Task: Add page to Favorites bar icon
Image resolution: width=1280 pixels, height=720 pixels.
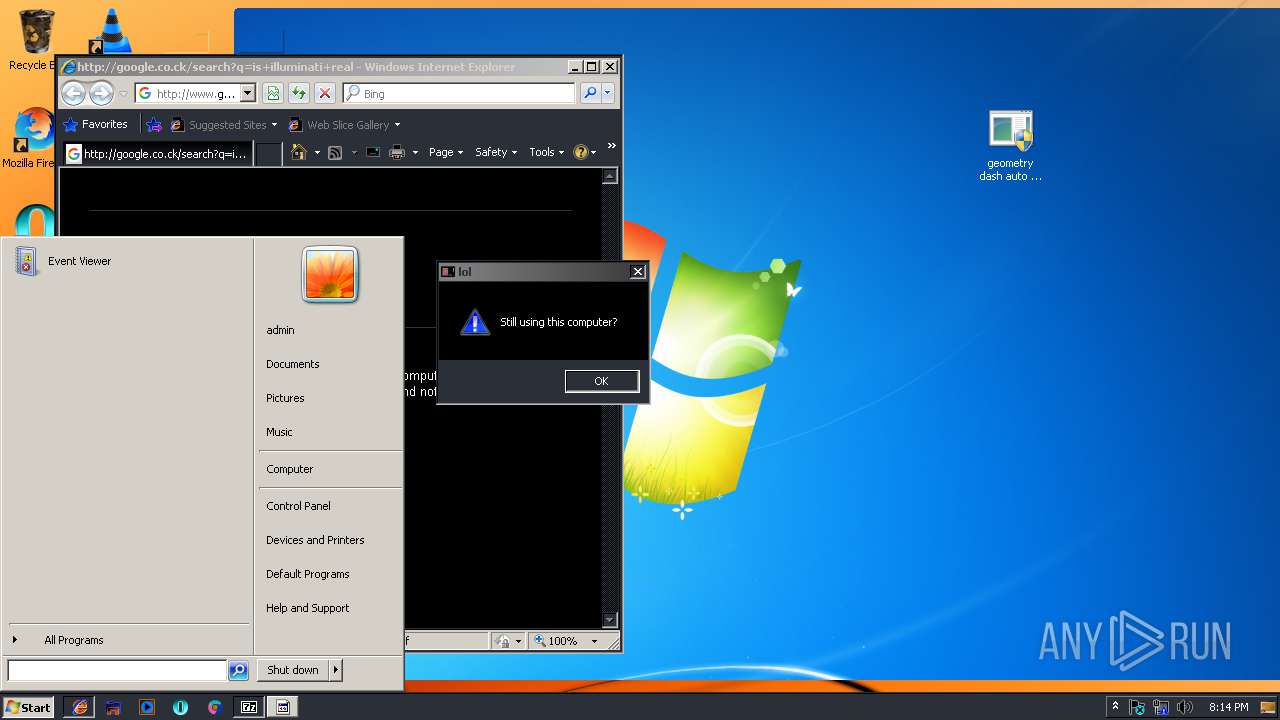Action: [x=154, y=125]
